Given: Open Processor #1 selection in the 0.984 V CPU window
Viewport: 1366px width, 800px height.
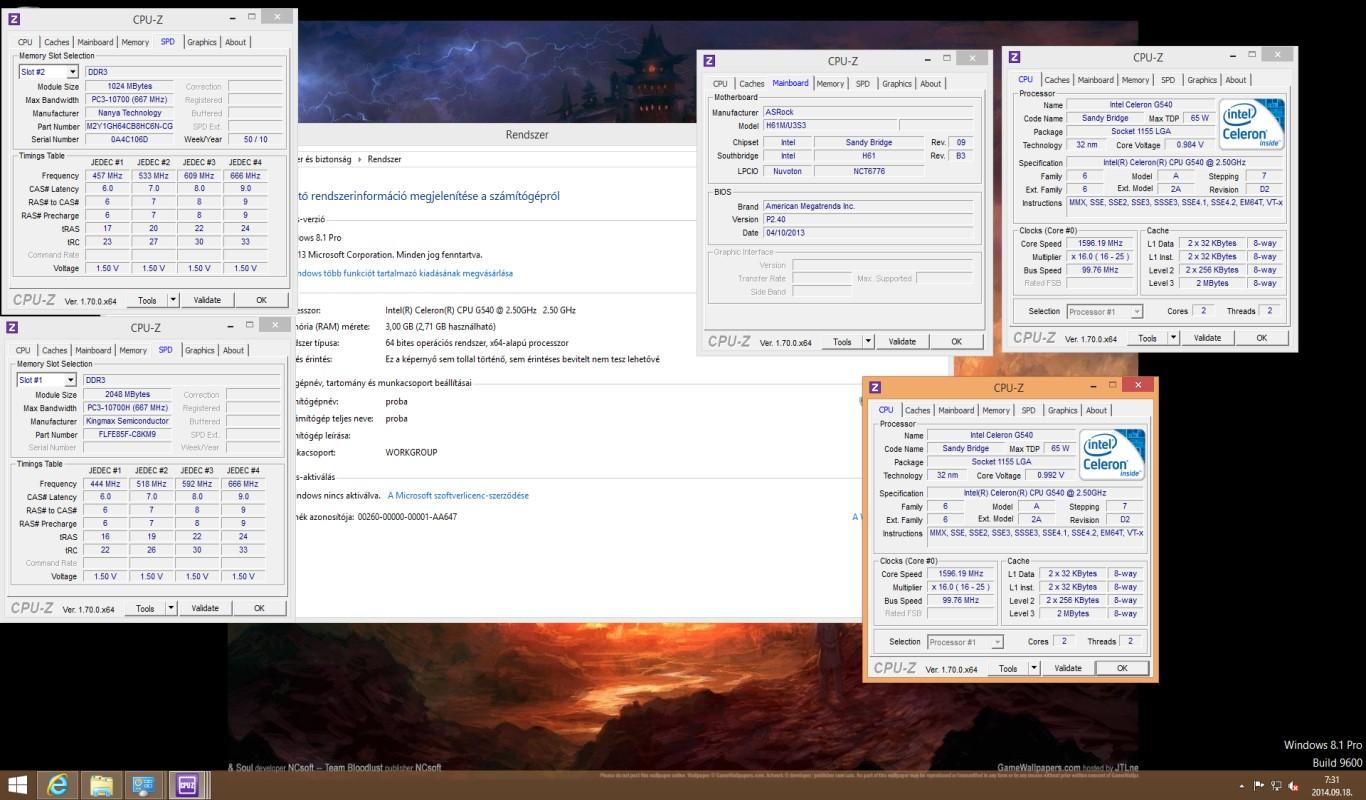Looking at the screenshot, I should click(x=1104, y=311).
